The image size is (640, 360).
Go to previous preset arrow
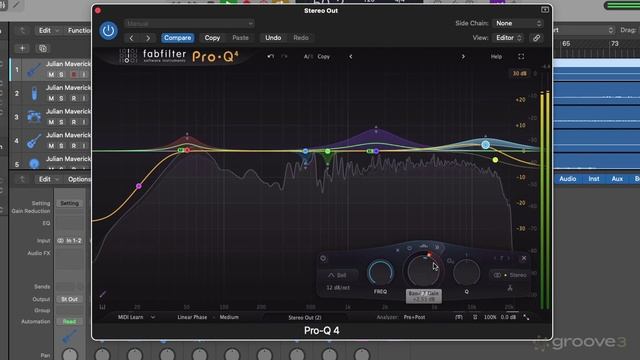click(x=131, y=38)
